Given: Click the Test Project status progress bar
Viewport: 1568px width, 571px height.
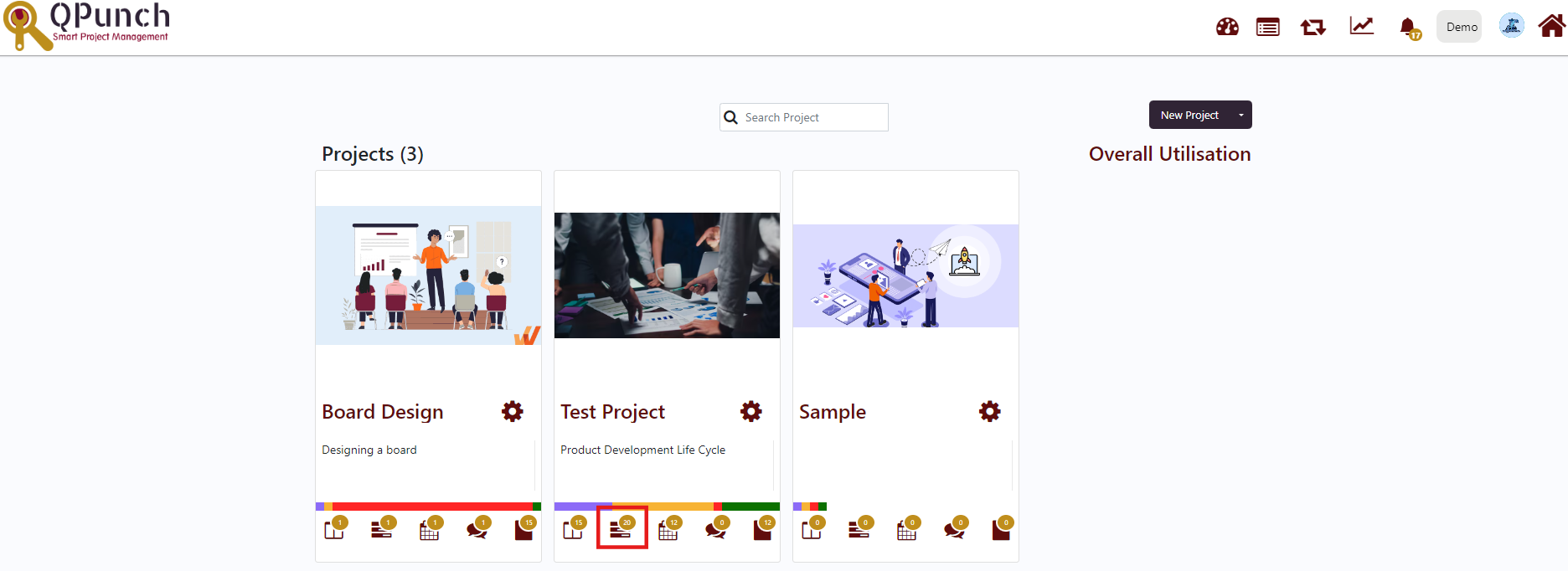Looking at the screenshot, I should 667,507.
